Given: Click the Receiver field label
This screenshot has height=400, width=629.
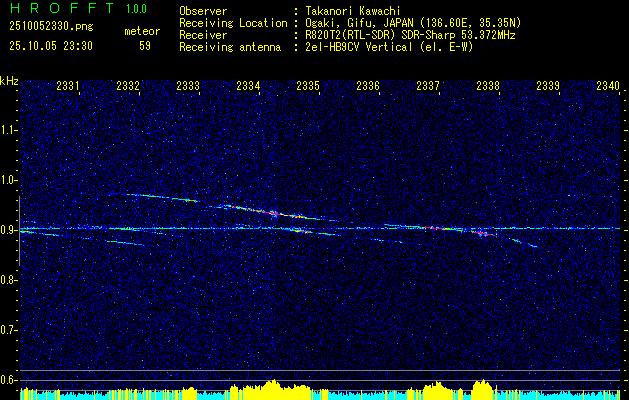Looking at the screenshot, I should 203,35.
